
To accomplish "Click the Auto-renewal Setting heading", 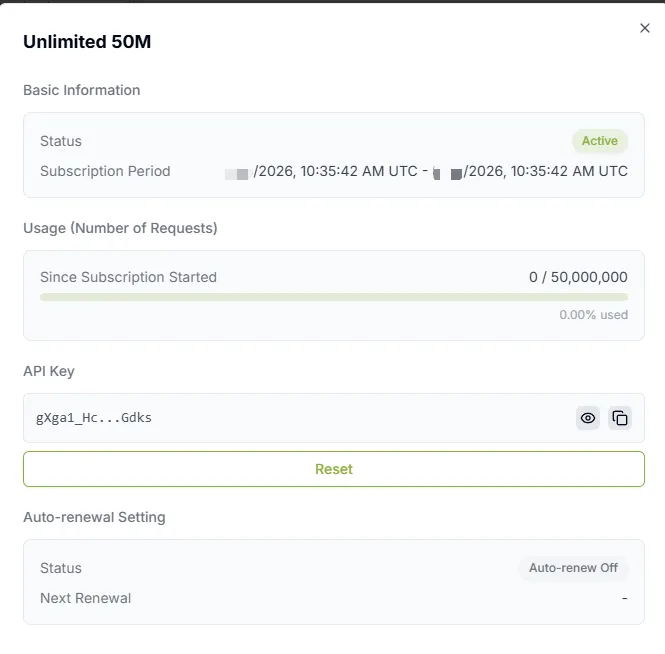I will click(94, 517).
